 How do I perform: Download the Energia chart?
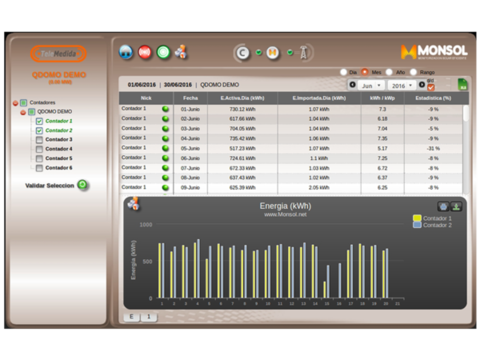(456, 207)
